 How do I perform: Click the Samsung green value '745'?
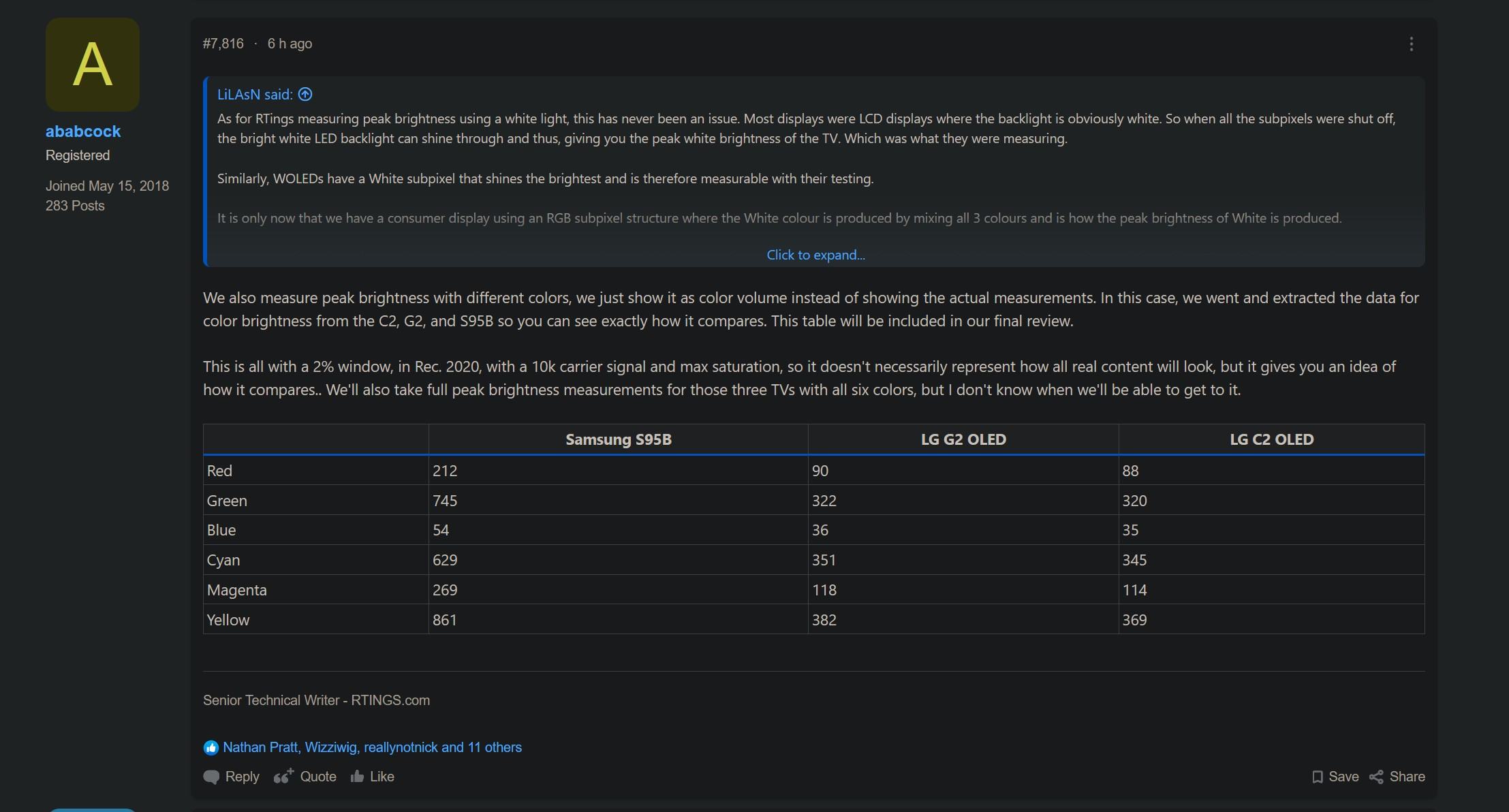click(445, 501)
